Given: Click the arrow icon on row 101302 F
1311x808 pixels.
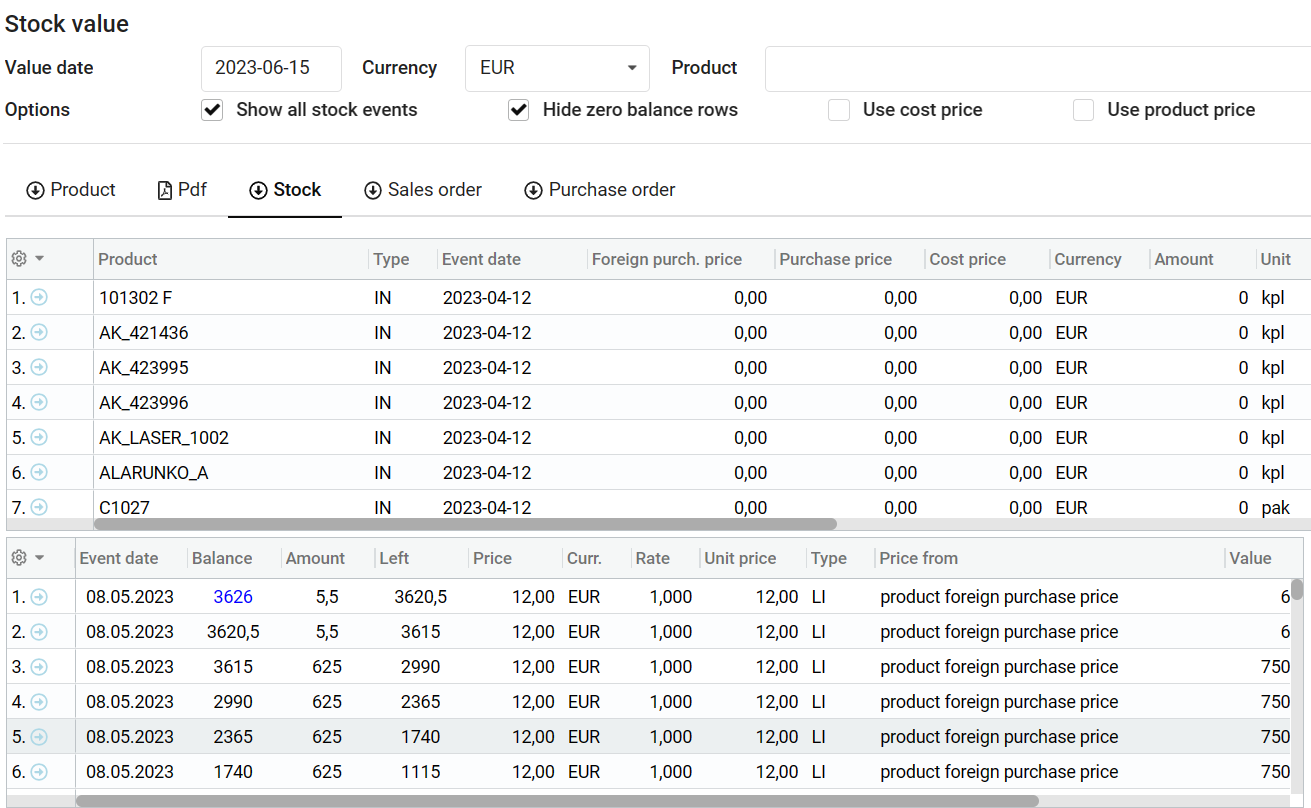Looking at the screenshot, I should tap(39, 297).
